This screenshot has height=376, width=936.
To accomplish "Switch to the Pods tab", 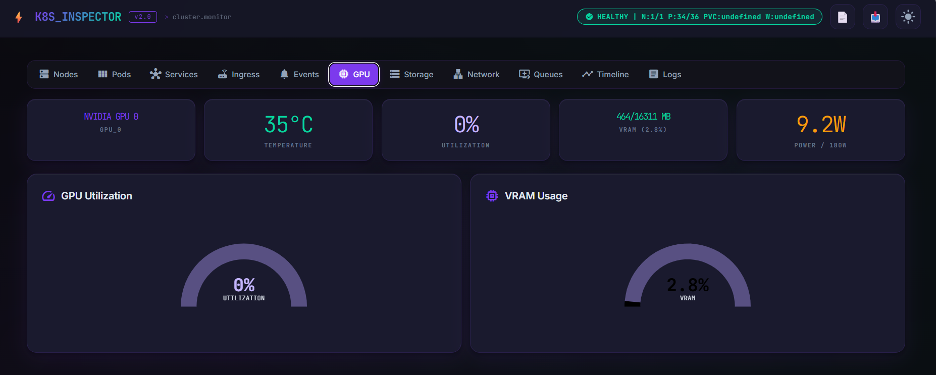I will pyautogui.click(x=114, y=75).
